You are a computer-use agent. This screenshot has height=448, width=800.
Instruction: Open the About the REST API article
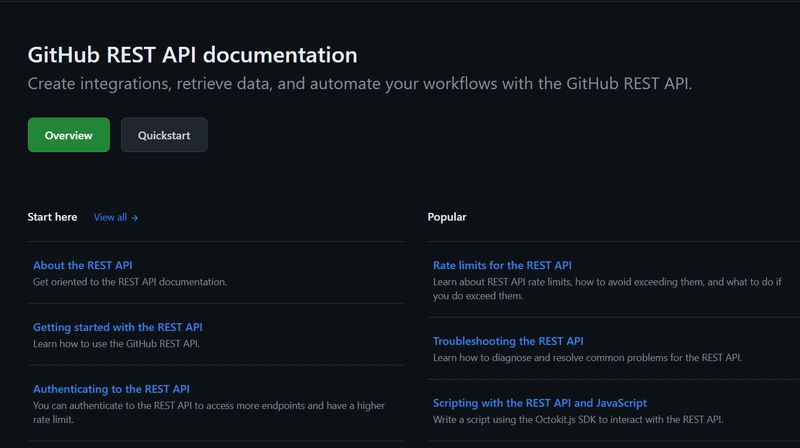click(83, 265)
